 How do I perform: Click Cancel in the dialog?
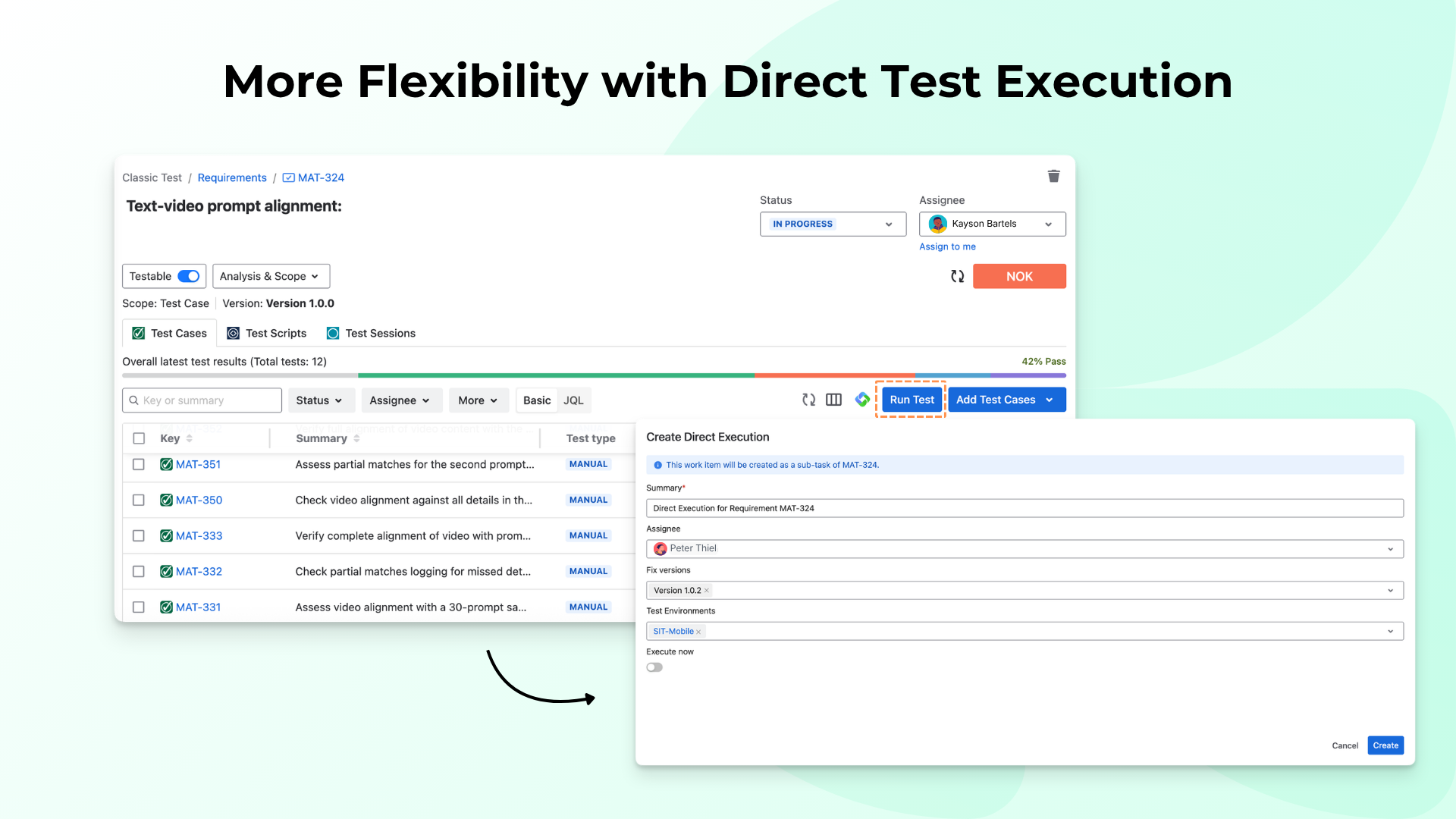[x=1345, y=745]
